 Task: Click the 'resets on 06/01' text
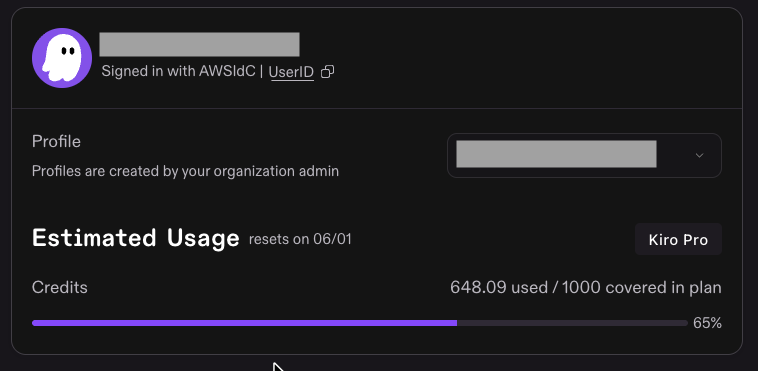coord(300,239)
